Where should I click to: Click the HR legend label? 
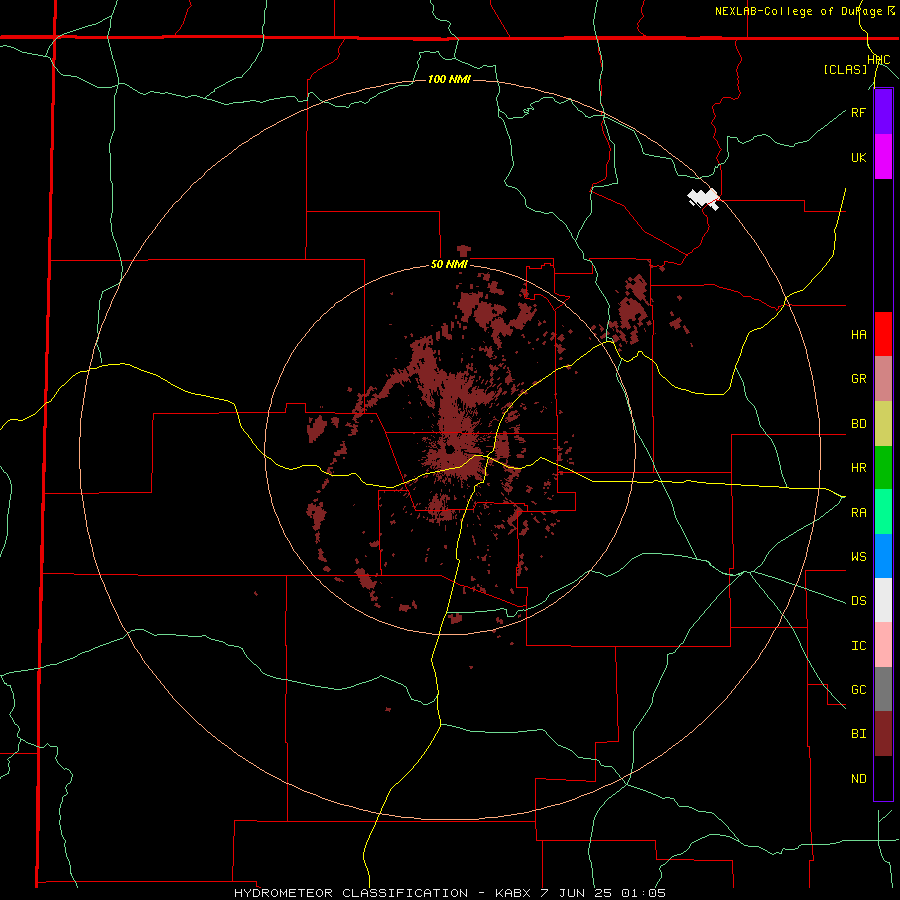pyautogui.click(x=859, y=468)
